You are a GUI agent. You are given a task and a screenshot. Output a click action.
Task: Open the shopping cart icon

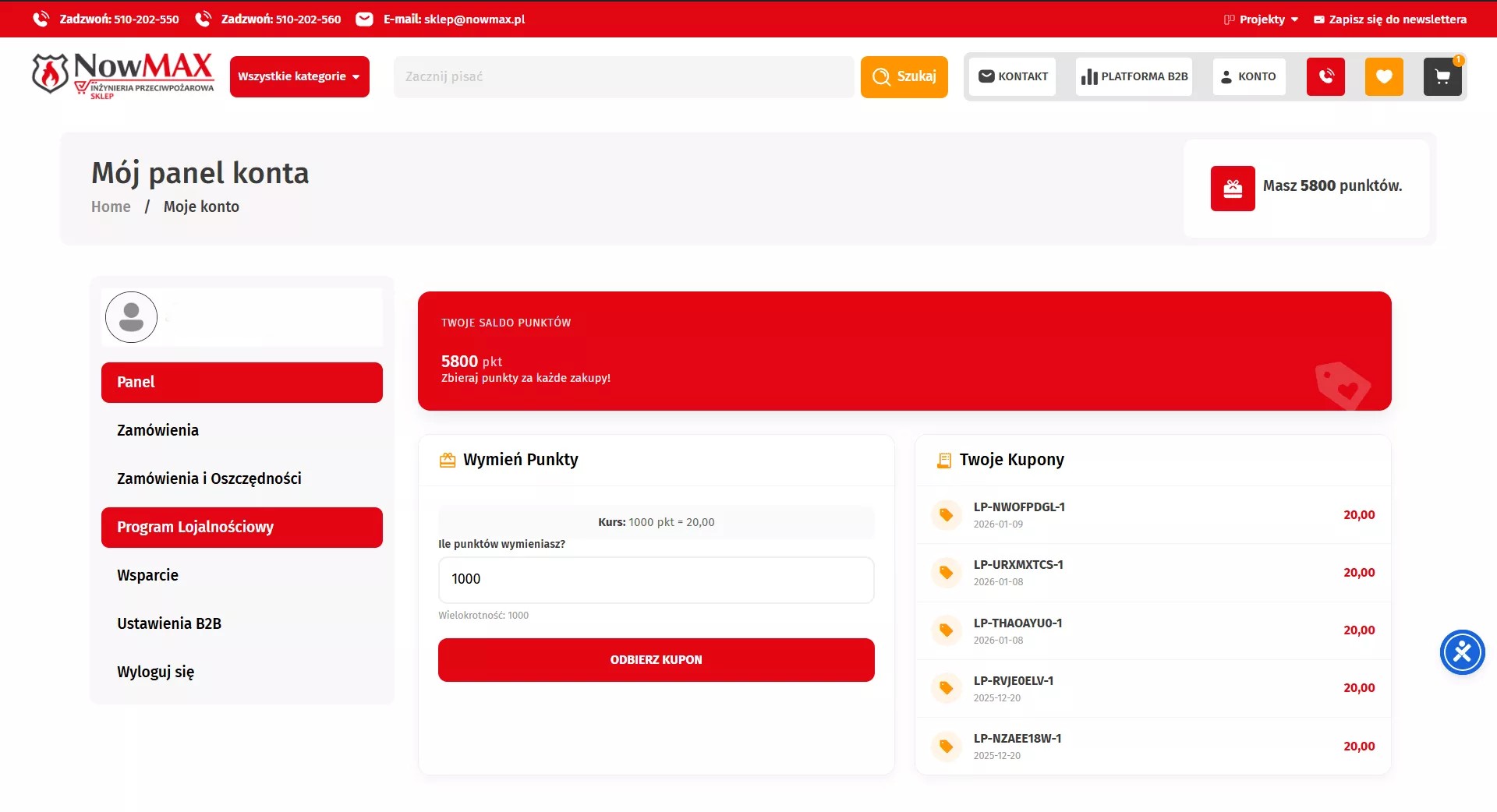1442,76
